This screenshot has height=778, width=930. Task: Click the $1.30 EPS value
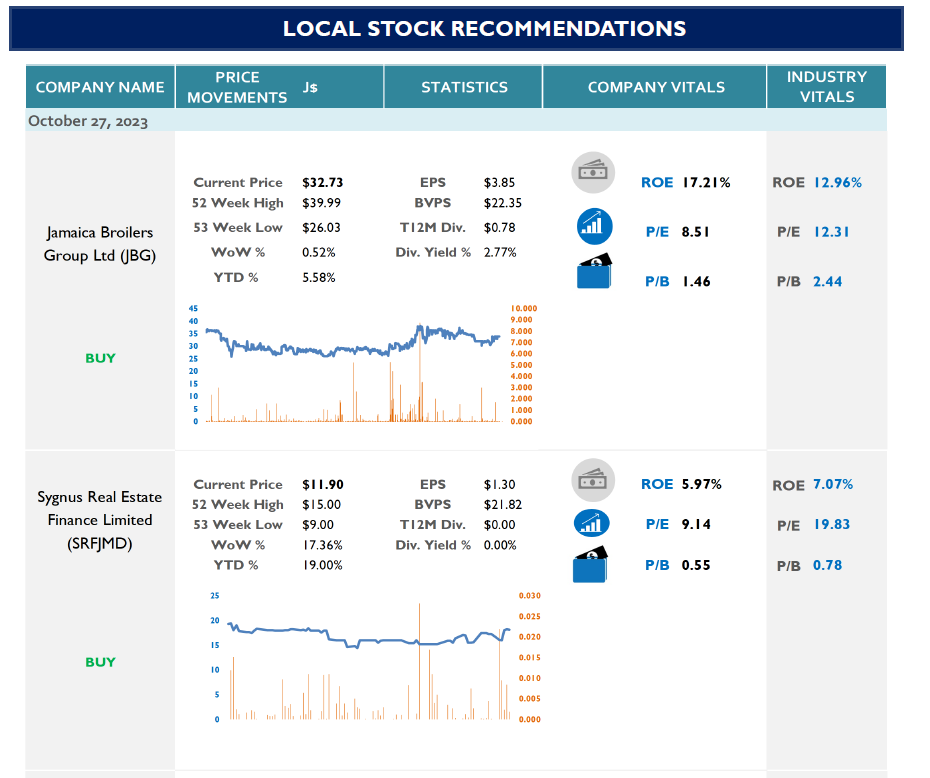pyautogui.click(x=499, y=484)
